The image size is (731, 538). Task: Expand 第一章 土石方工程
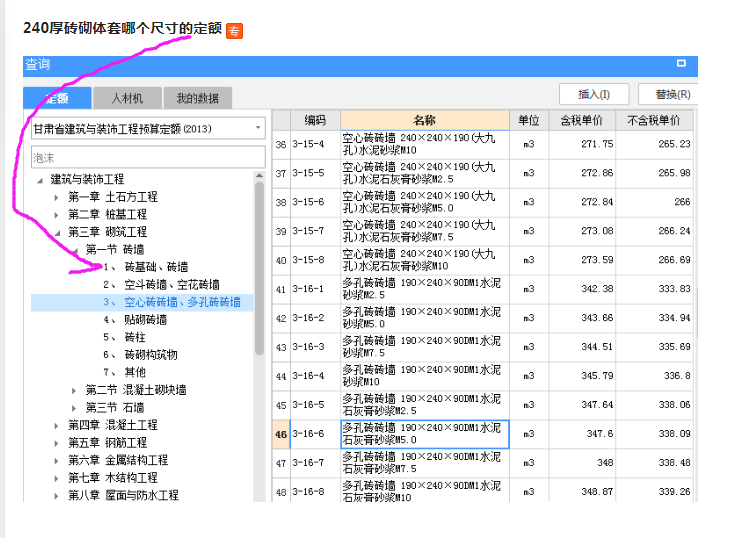coord(56,197)
